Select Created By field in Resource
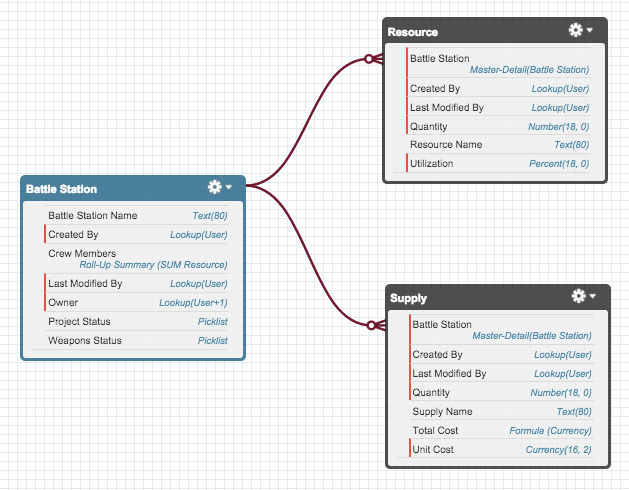 pyautogui.click(x=499, y=88)
